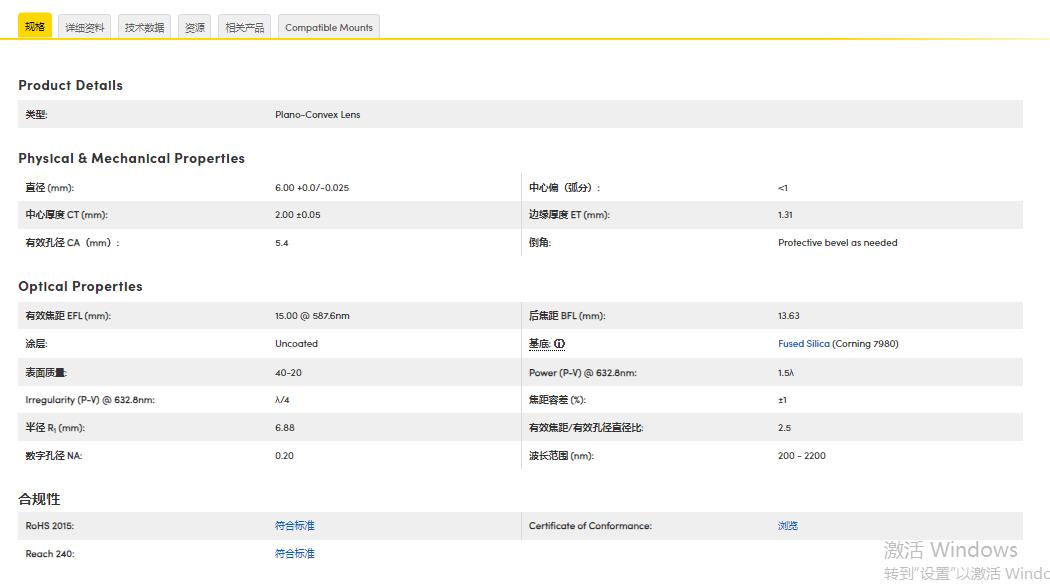
Task: Click Protective bevel as needed text
Action: point(838,242)
